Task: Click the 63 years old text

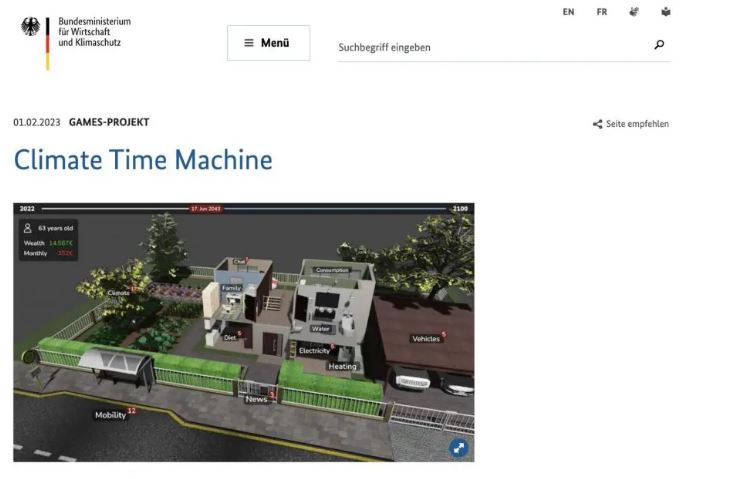Action: (56, 228)
